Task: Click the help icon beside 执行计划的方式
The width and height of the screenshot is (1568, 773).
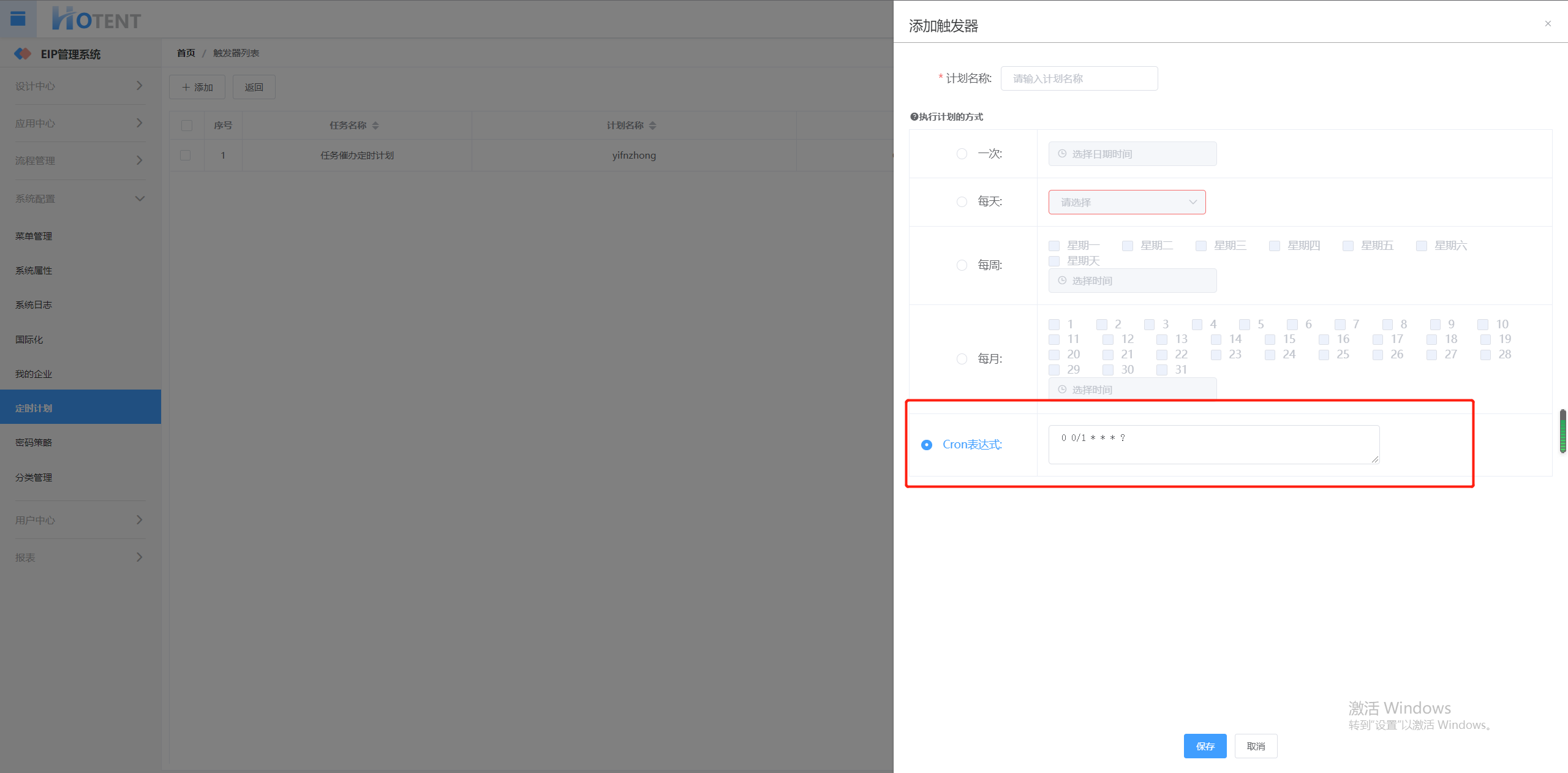Action: [x=914, y=117]
